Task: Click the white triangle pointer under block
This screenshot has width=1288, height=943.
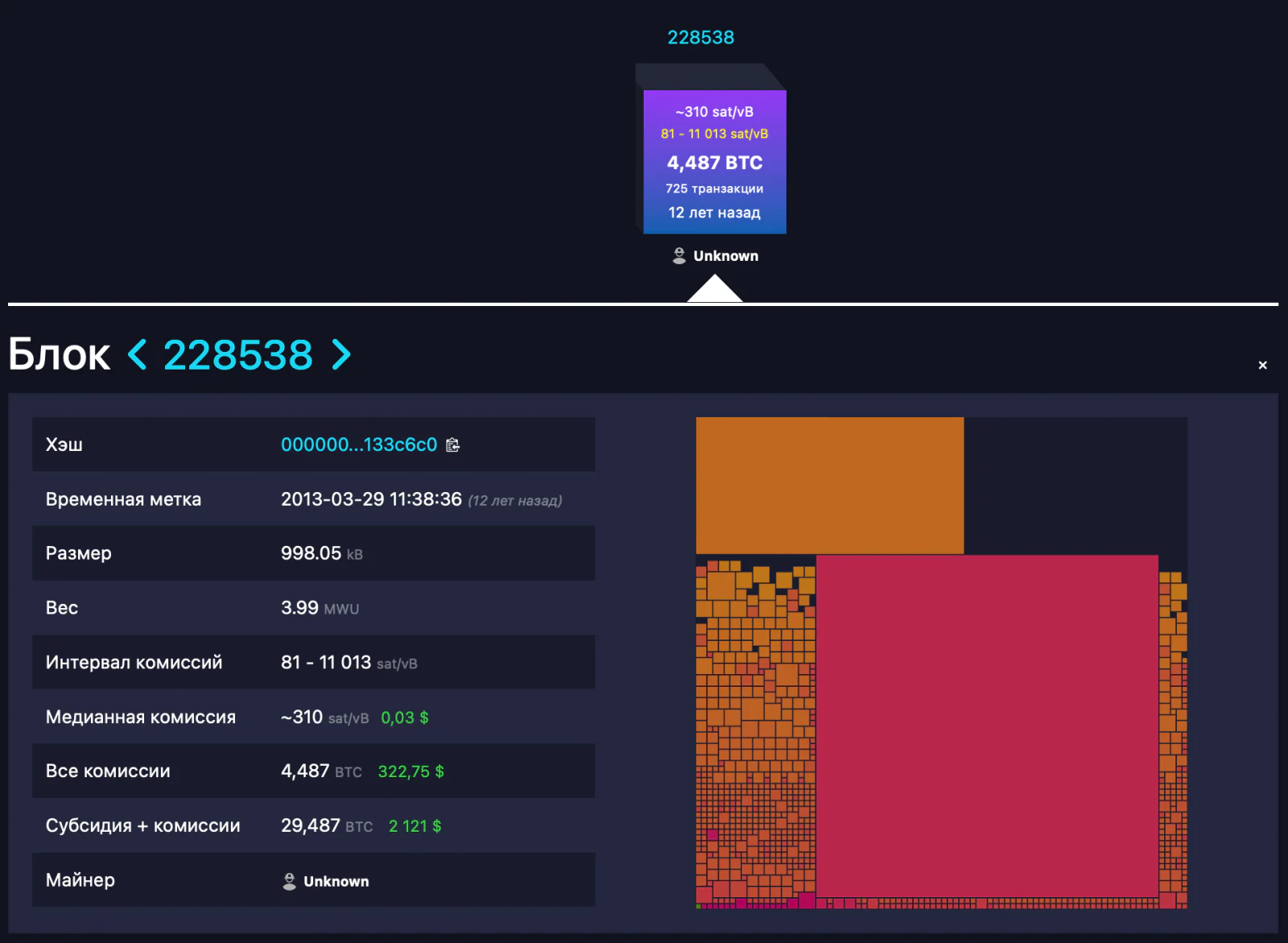Action: click(x=715, y=288)
